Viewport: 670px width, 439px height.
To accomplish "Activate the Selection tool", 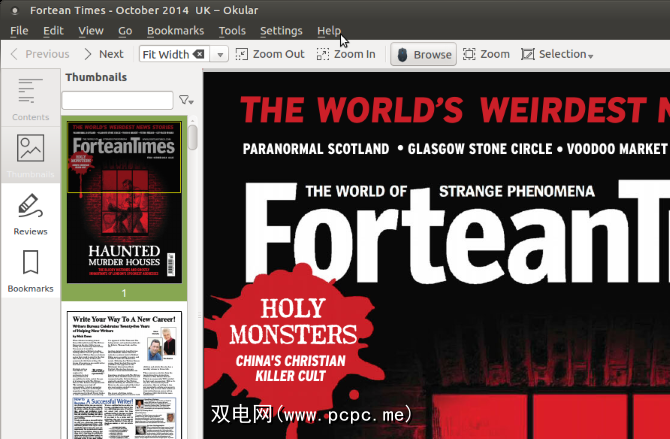I will 553,54.
